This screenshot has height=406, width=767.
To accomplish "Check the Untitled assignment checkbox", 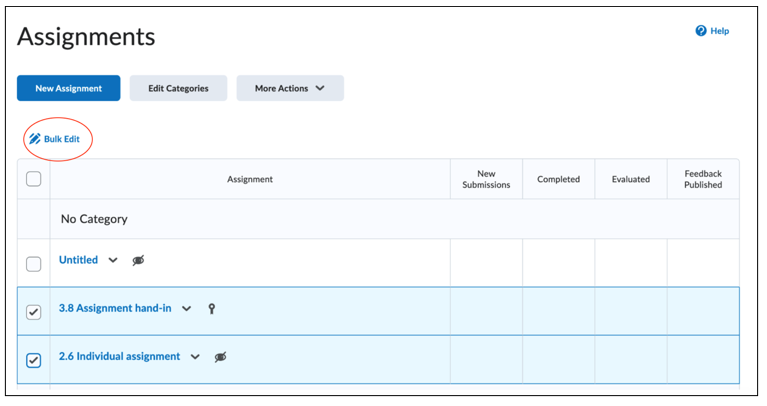I will coord(33,264).
